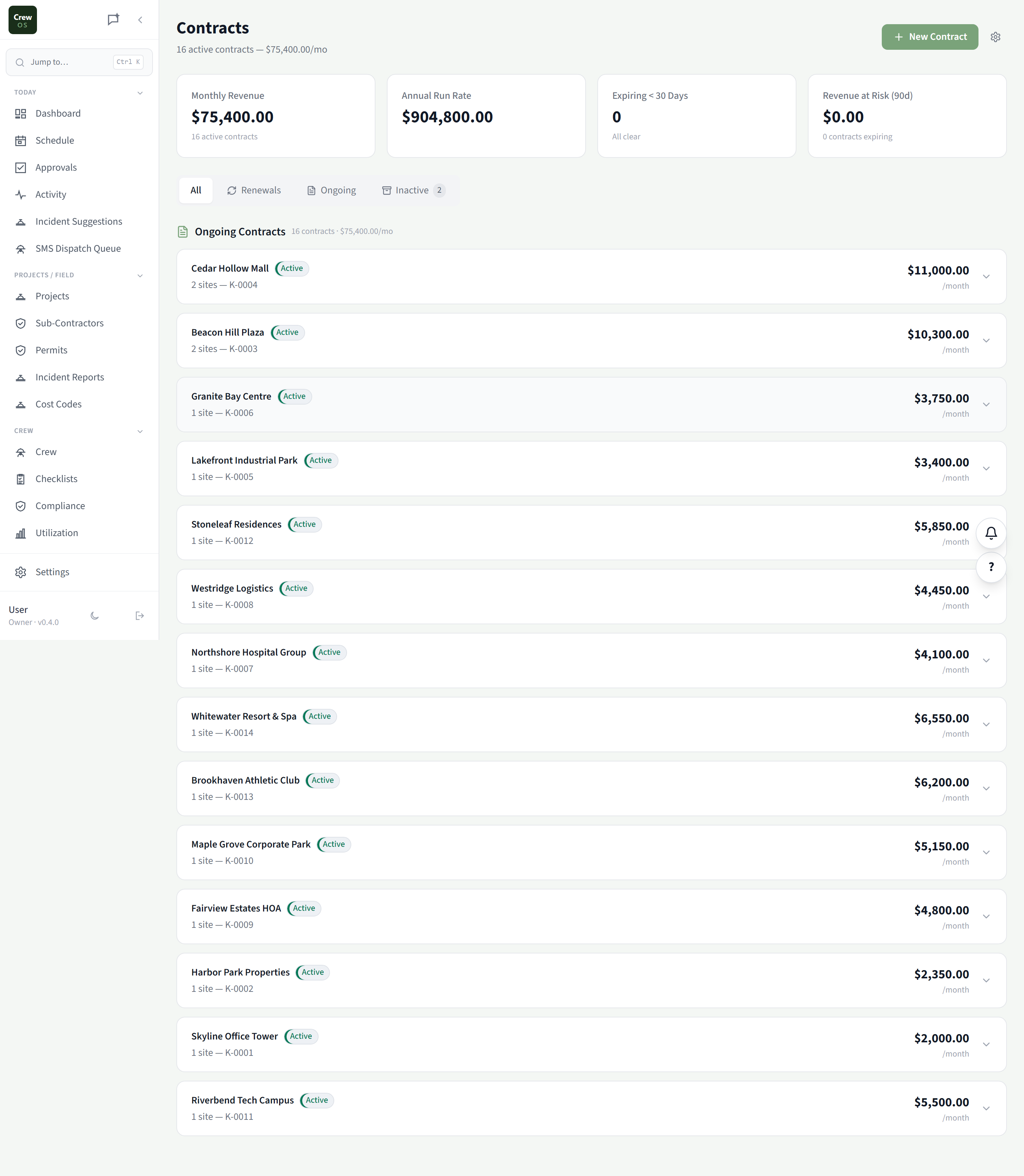The height and width of the screenshot is (1176, 1024).
Task: Click the Activity pulse icon
Action: [x=21, y=194]
